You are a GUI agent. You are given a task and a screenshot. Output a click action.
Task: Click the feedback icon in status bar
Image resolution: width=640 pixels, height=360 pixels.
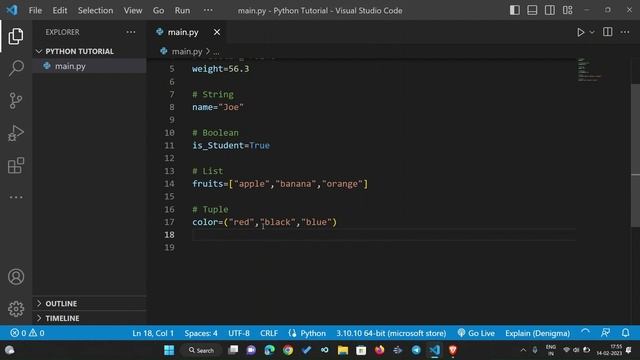point(605,333)
